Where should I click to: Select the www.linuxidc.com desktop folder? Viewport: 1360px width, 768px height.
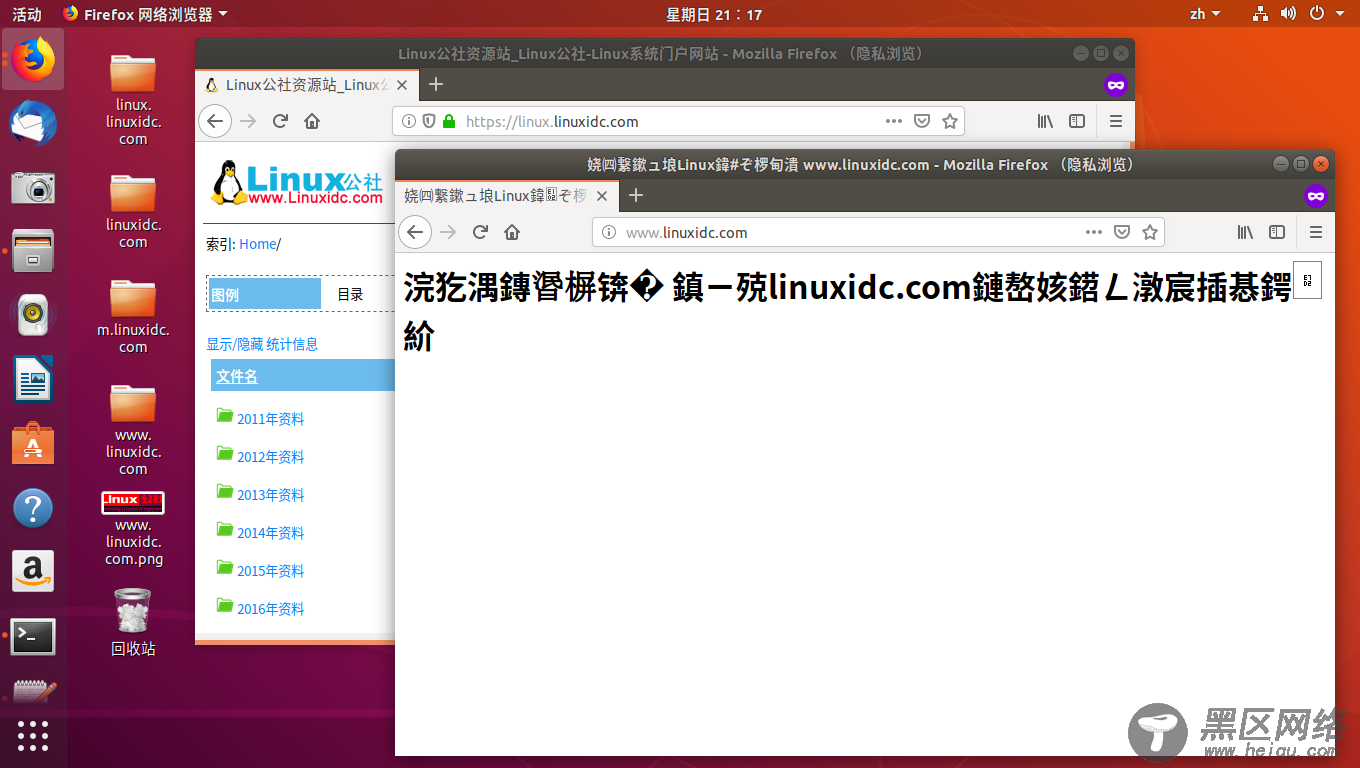(x=133, y=429)
